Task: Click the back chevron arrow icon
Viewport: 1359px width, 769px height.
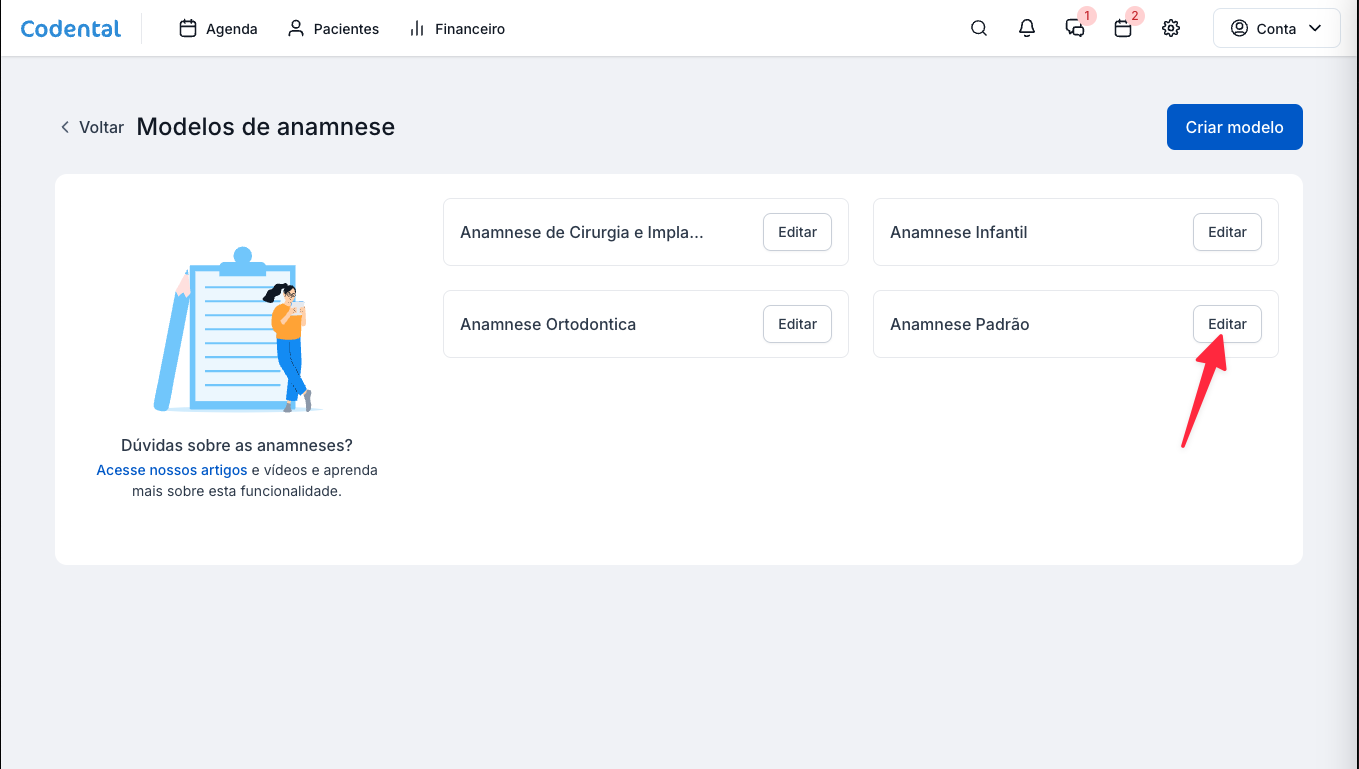Action: 65,127
